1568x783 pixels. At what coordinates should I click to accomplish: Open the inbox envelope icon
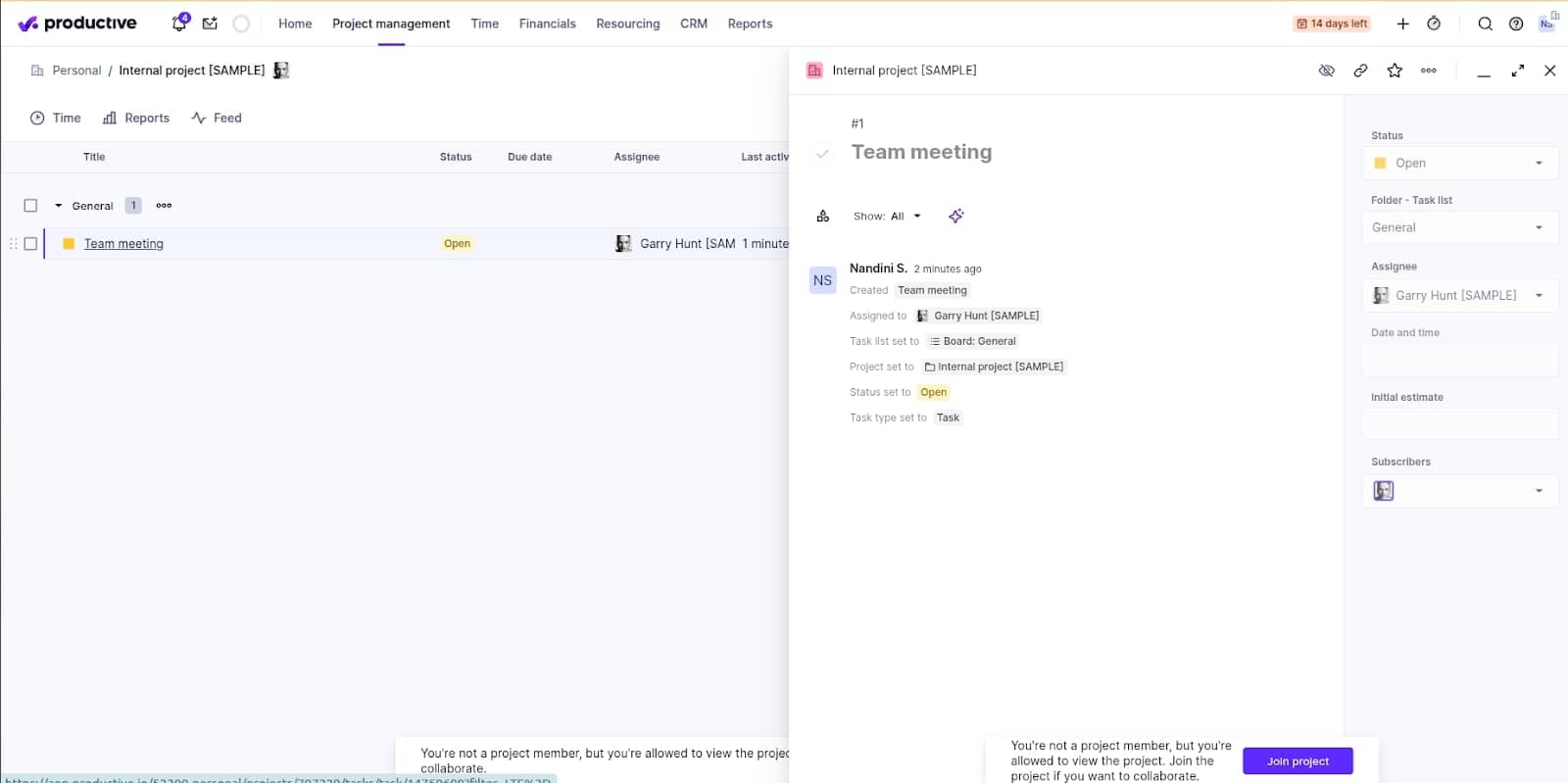pos(210,24)
